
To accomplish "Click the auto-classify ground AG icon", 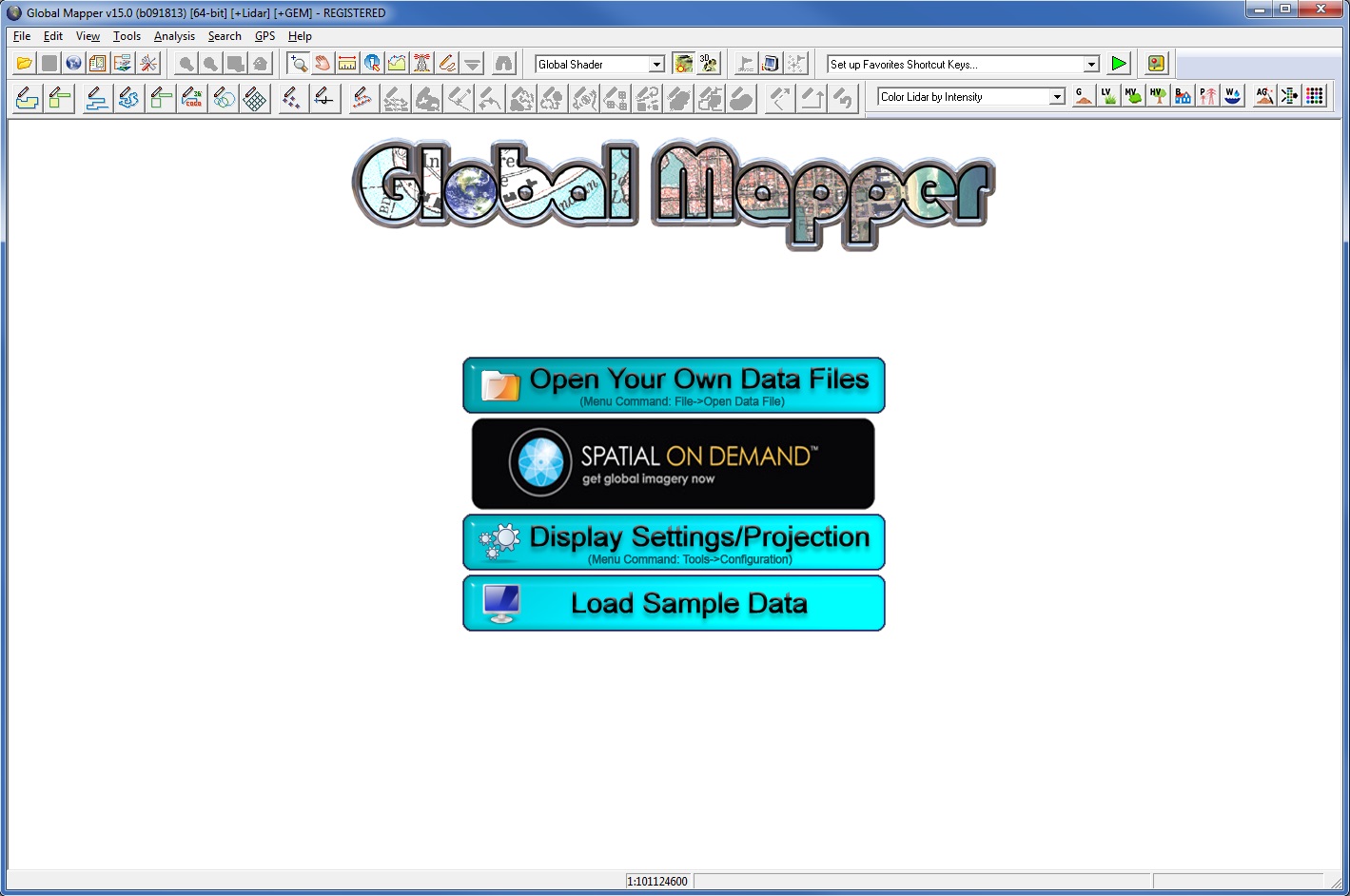I will pos(1264,96).
